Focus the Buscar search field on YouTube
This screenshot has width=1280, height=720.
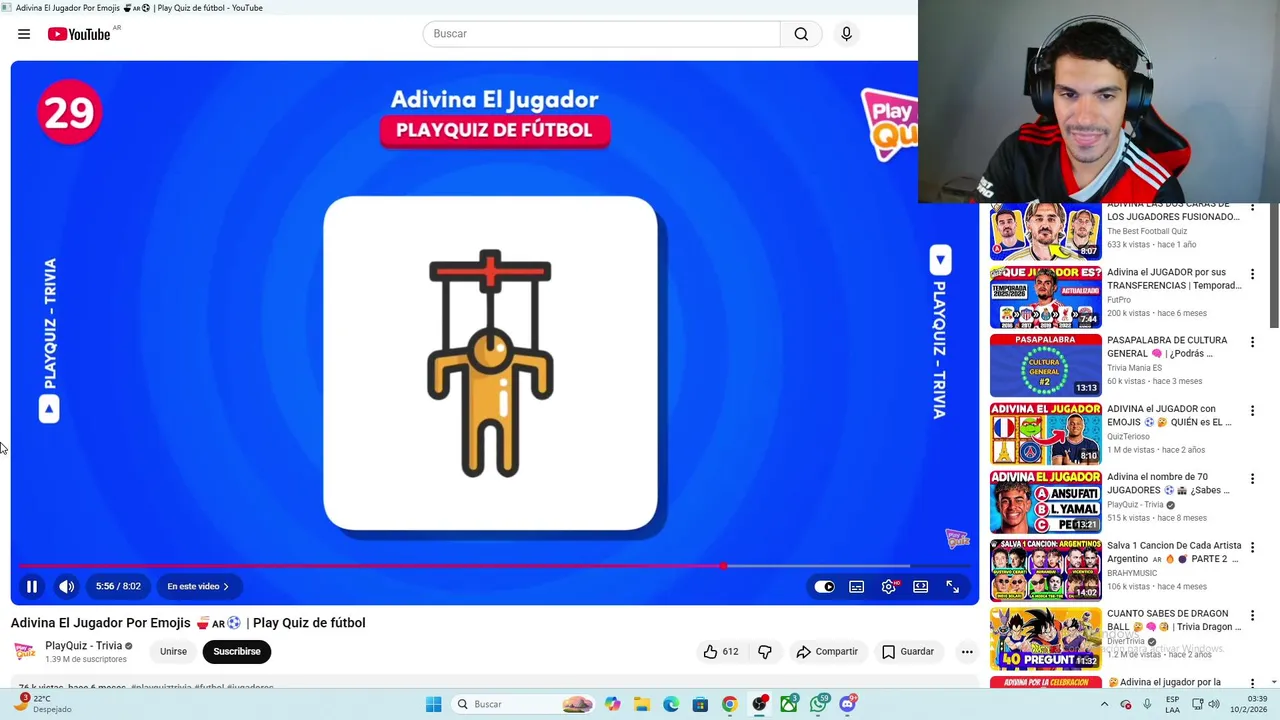coord(601,34)
